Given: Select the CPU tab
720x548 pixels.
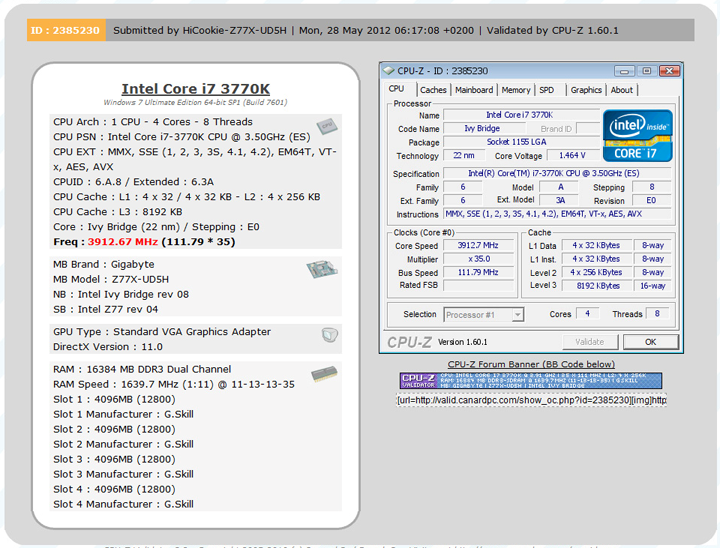Looking at the screenshot, I should click(x=397, y=89).
